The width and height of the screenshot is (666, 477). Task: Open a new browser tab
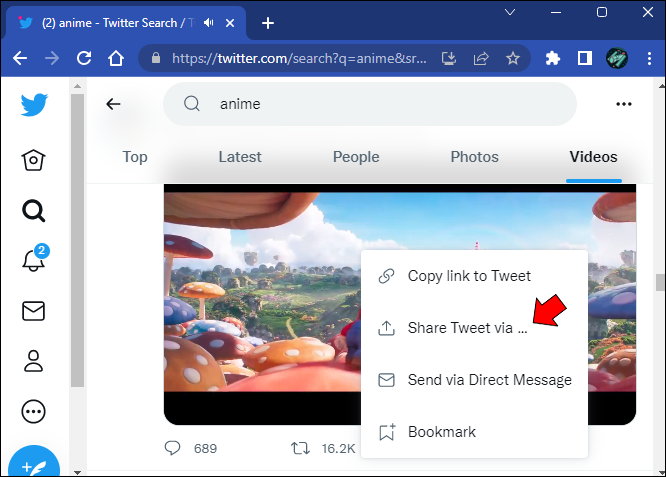[x=268, y=23]
